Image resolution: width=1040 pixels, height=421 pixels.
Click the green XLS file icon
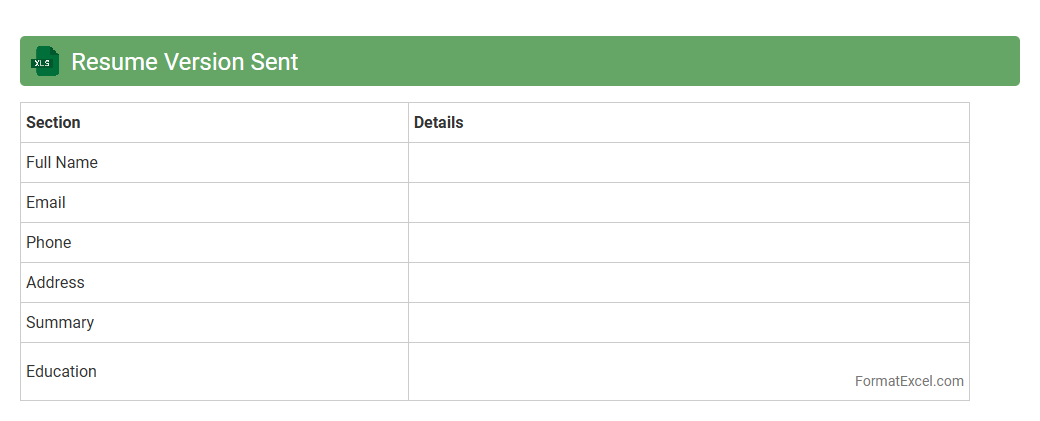pyautogui.click(x=45, y=62)
